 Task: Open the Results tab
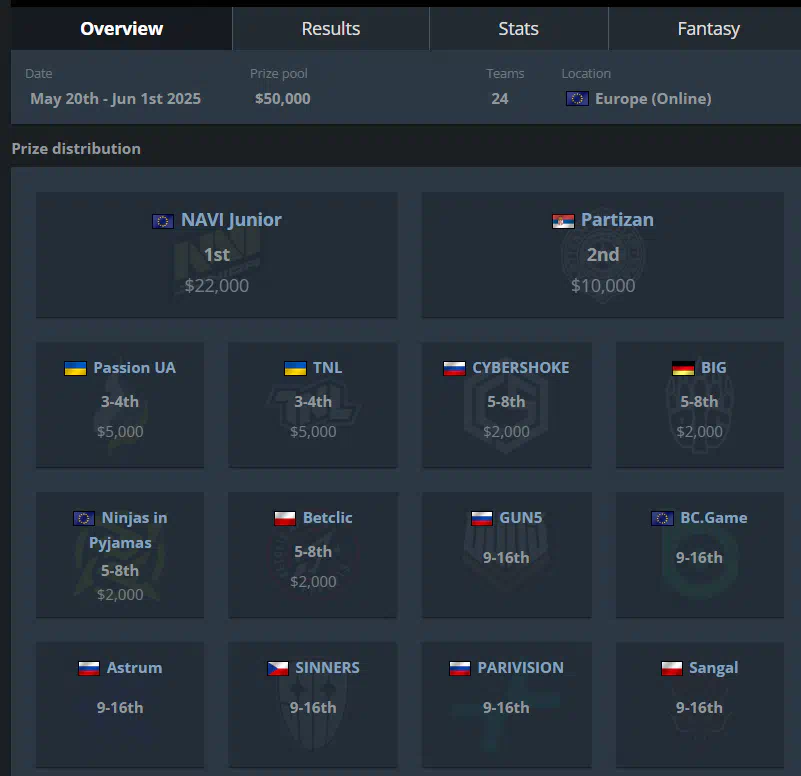point(331,29)
